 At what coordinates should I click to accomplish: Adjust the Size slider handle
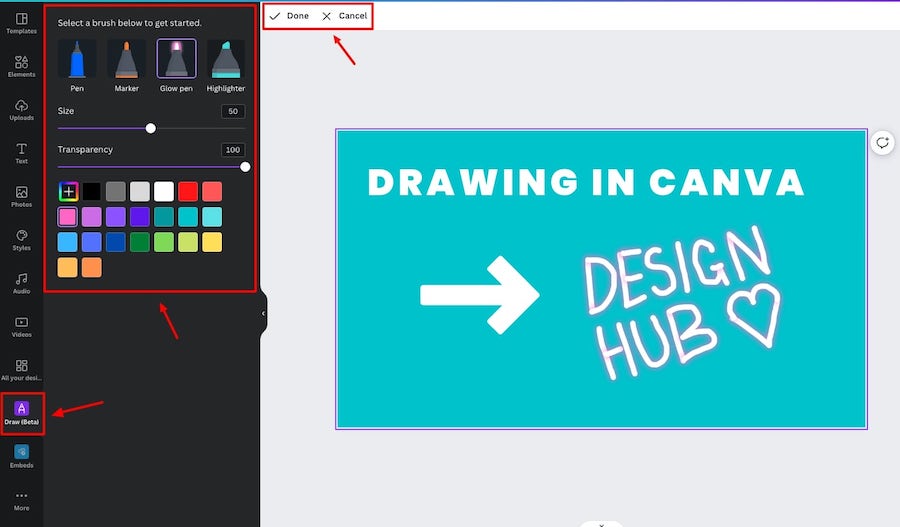pyautogui.click(x=150, y=129)
